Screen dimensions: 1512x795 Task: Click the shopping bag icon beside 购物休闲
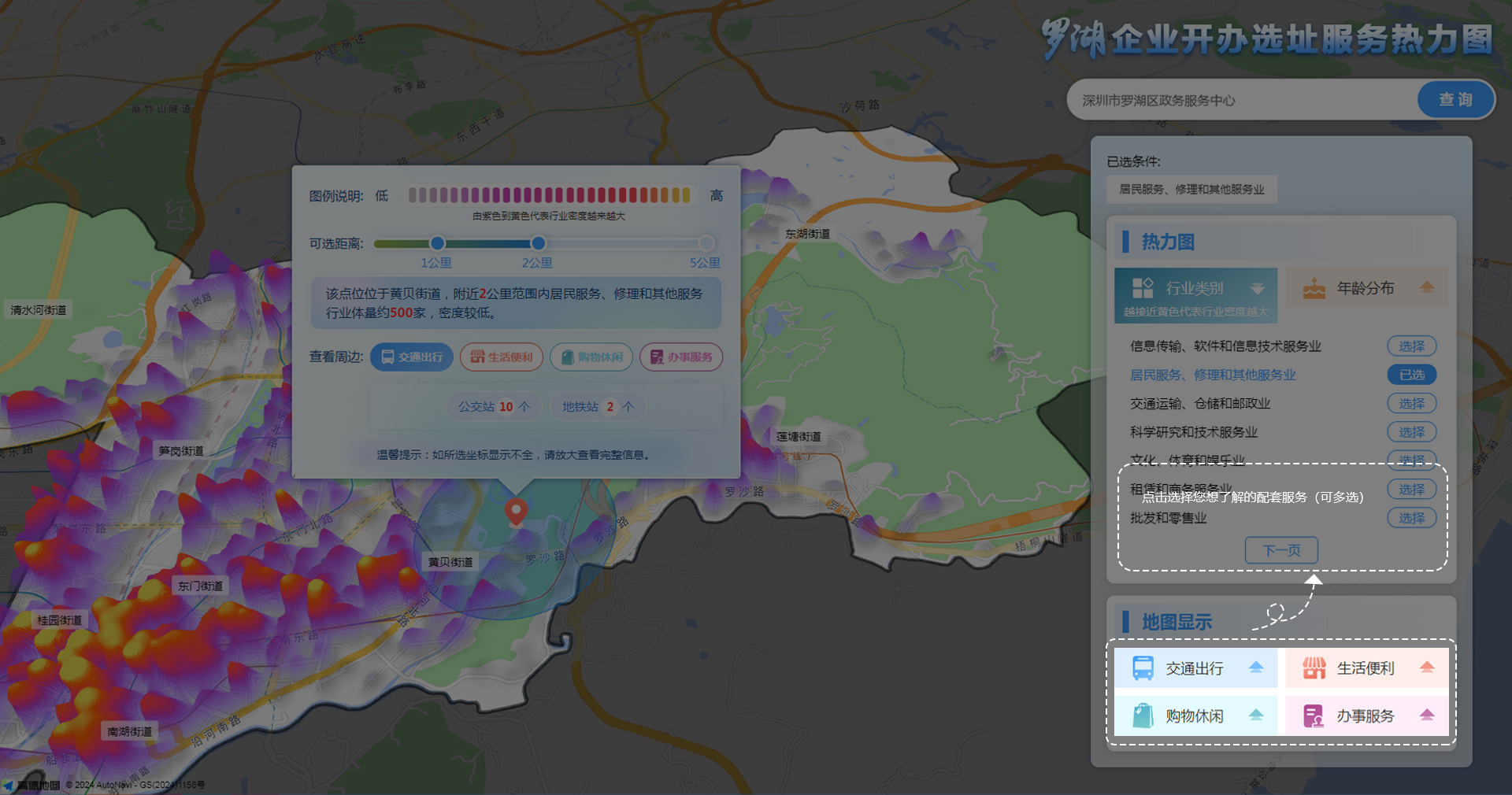point(1143,715)
